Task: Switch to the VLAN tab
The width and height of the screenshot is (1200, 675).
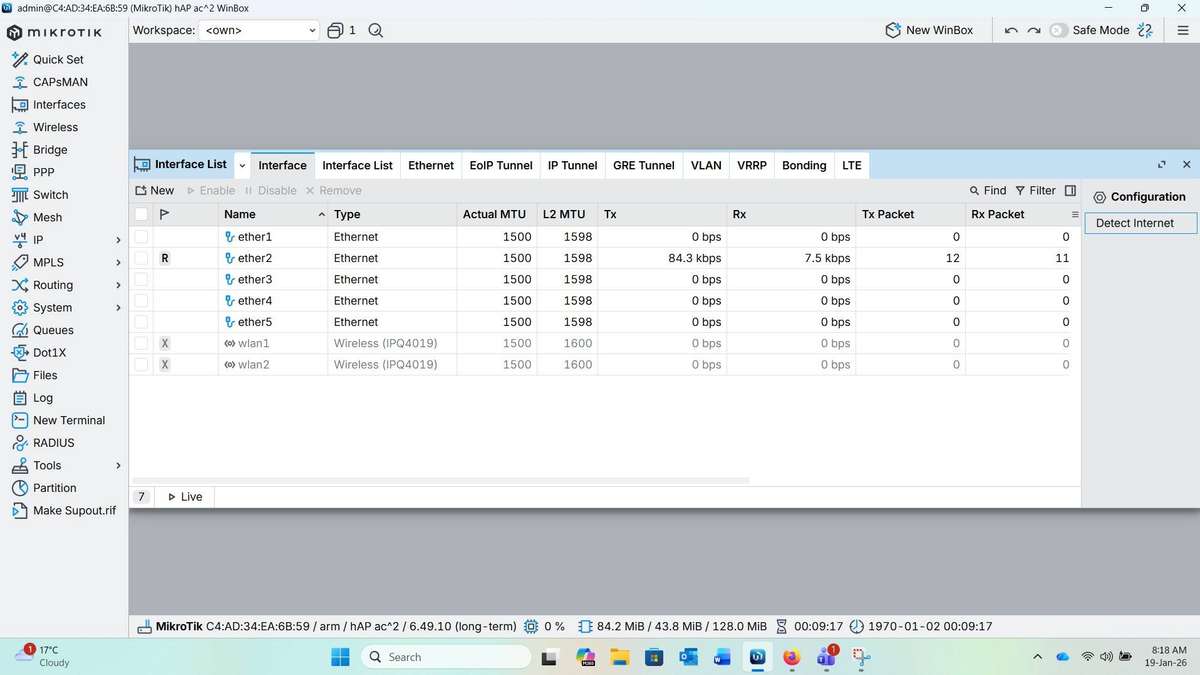Action: 706,165
